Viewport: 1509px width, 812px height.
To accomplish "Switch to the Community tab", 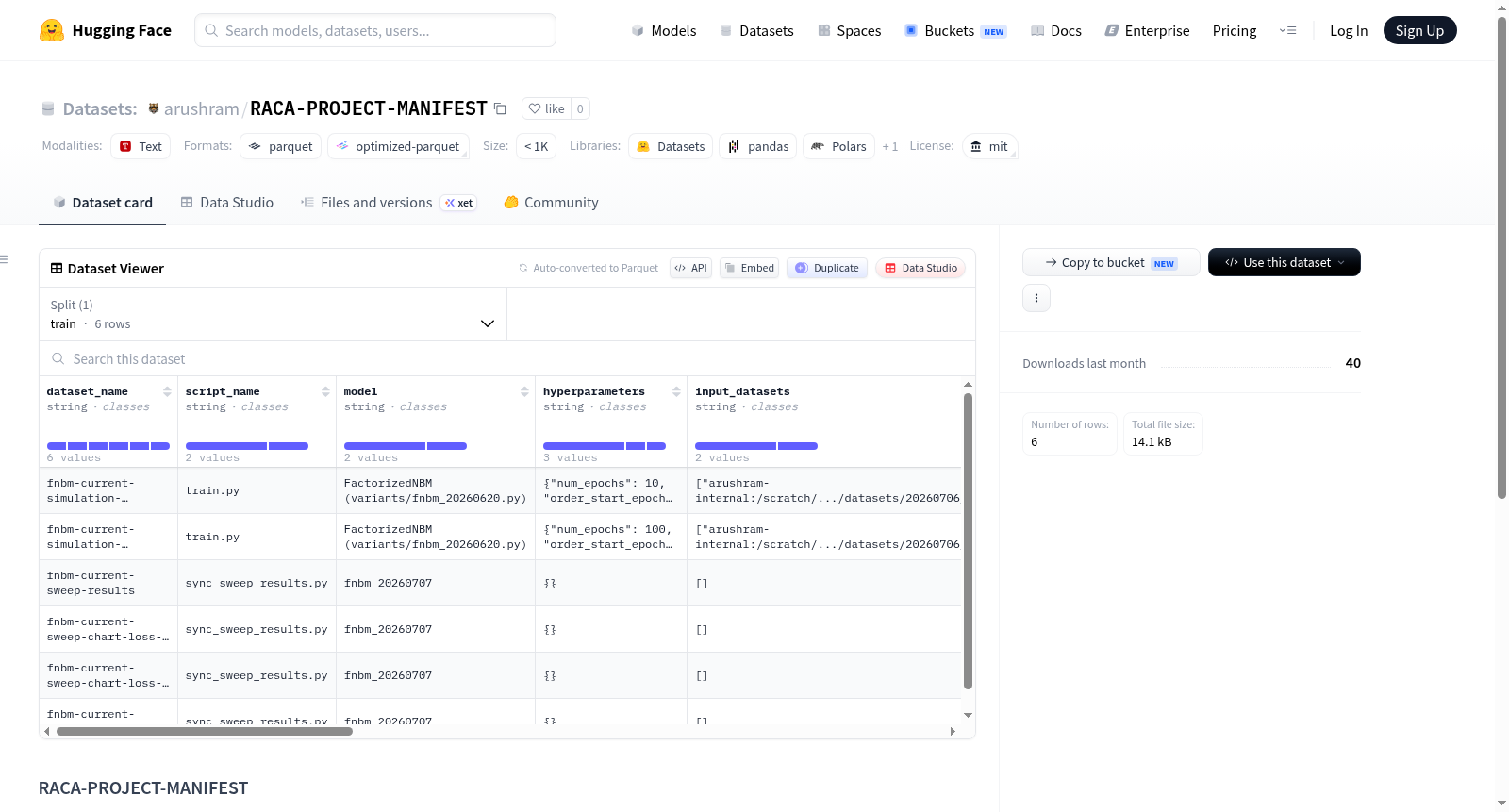I will (x=551, y=202).
